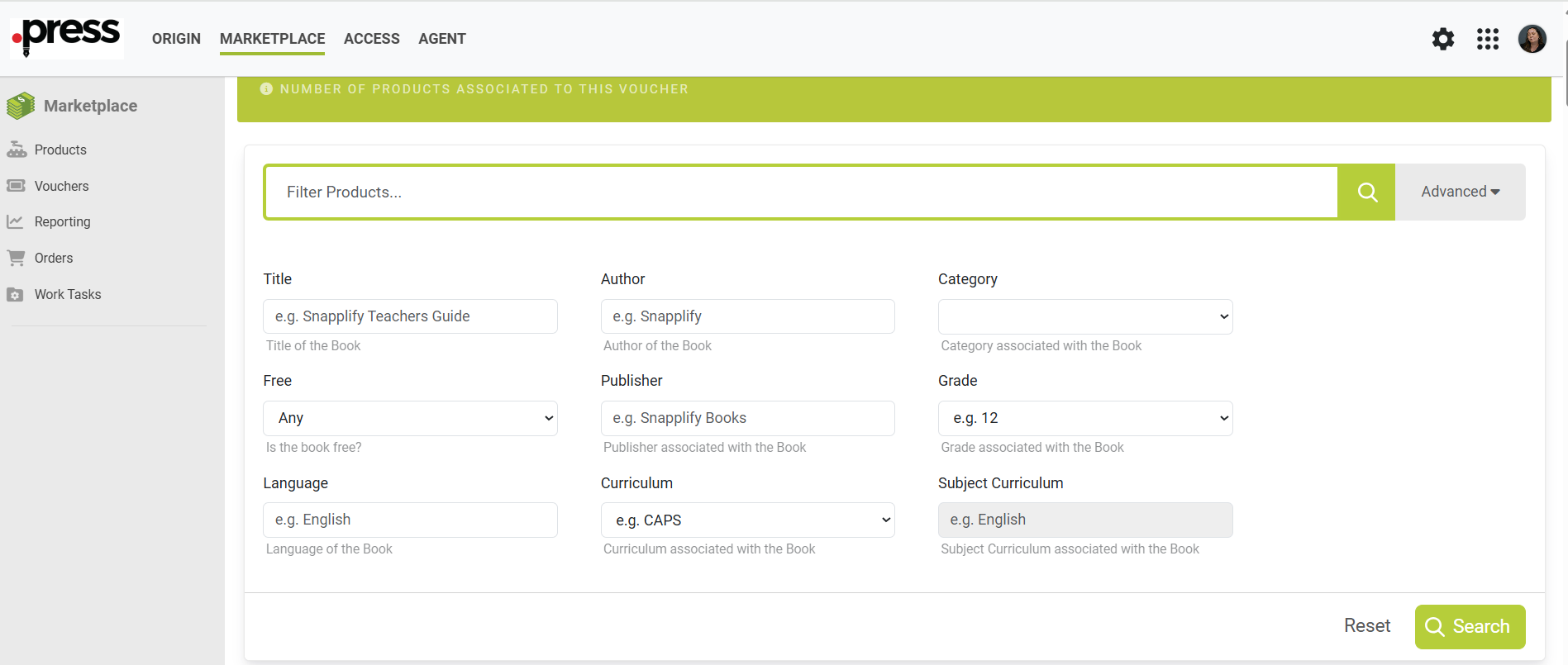Click the 'Is the book free?' hint
The height and width of the screenshot is (665, 1568).
coord(313,447)
